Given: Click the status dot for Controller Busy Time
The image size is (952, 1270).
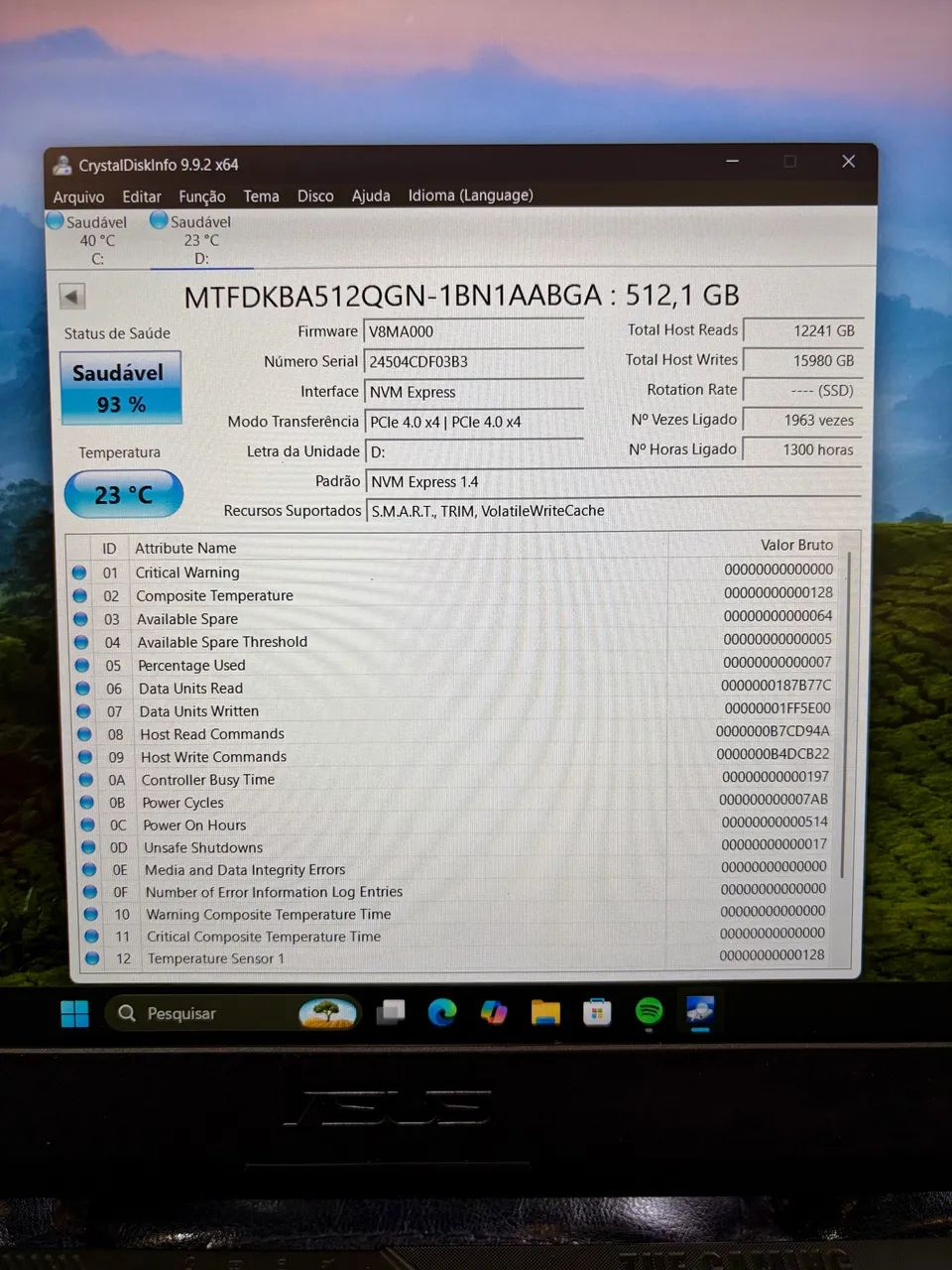Looking at the screenshot, I should pos(86,780).
